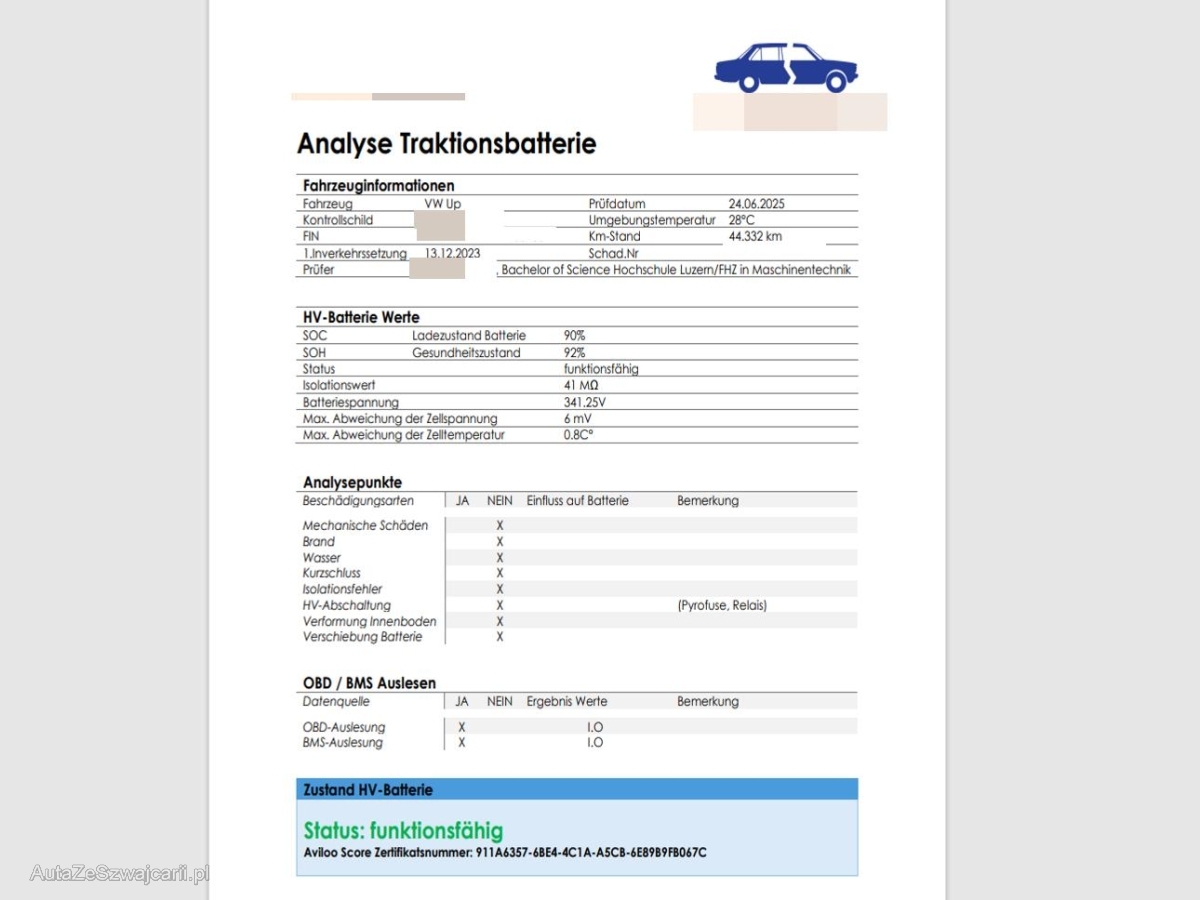This screenshot has height=900, width=1200.
Task: Click the blue car logo icon
Action: 786,68
